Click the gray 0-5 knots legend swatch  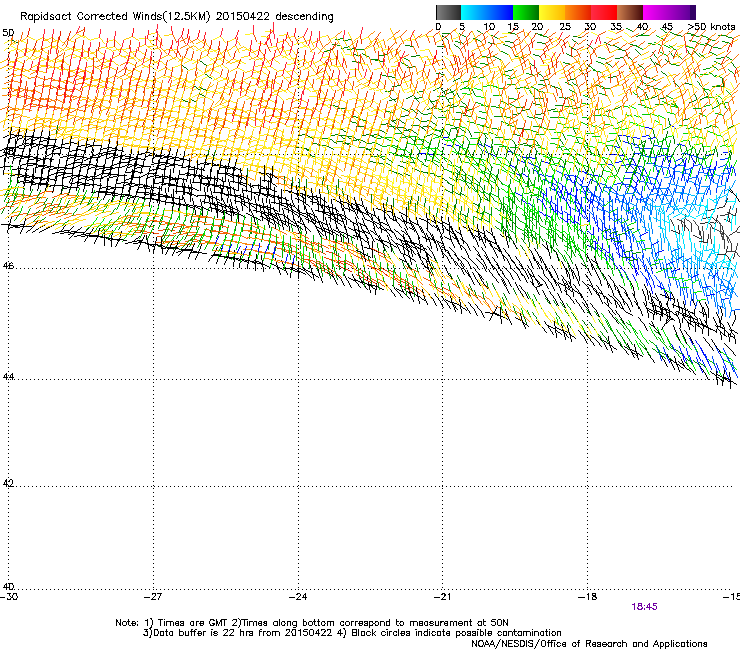coord(448,12)
